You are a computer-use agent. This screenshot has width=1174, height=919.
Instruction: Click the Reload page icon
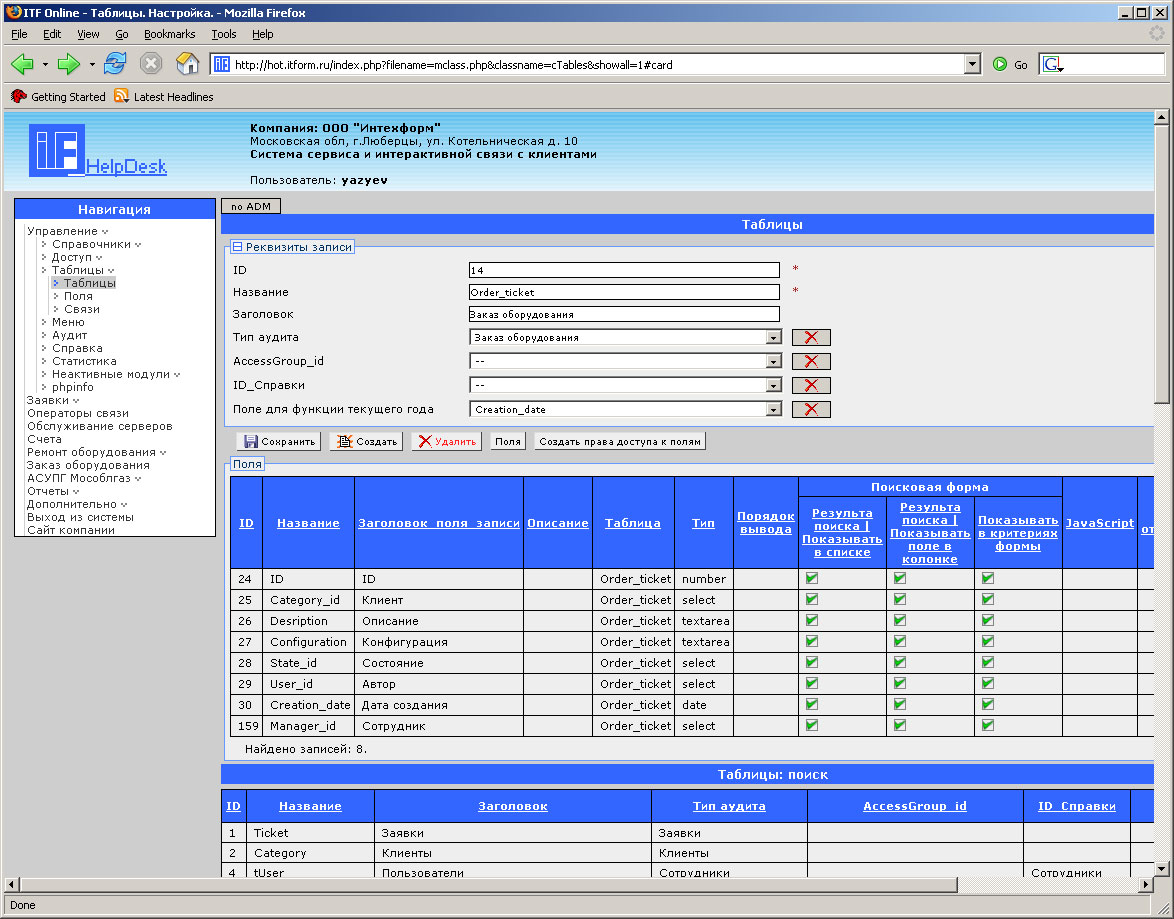115,64
